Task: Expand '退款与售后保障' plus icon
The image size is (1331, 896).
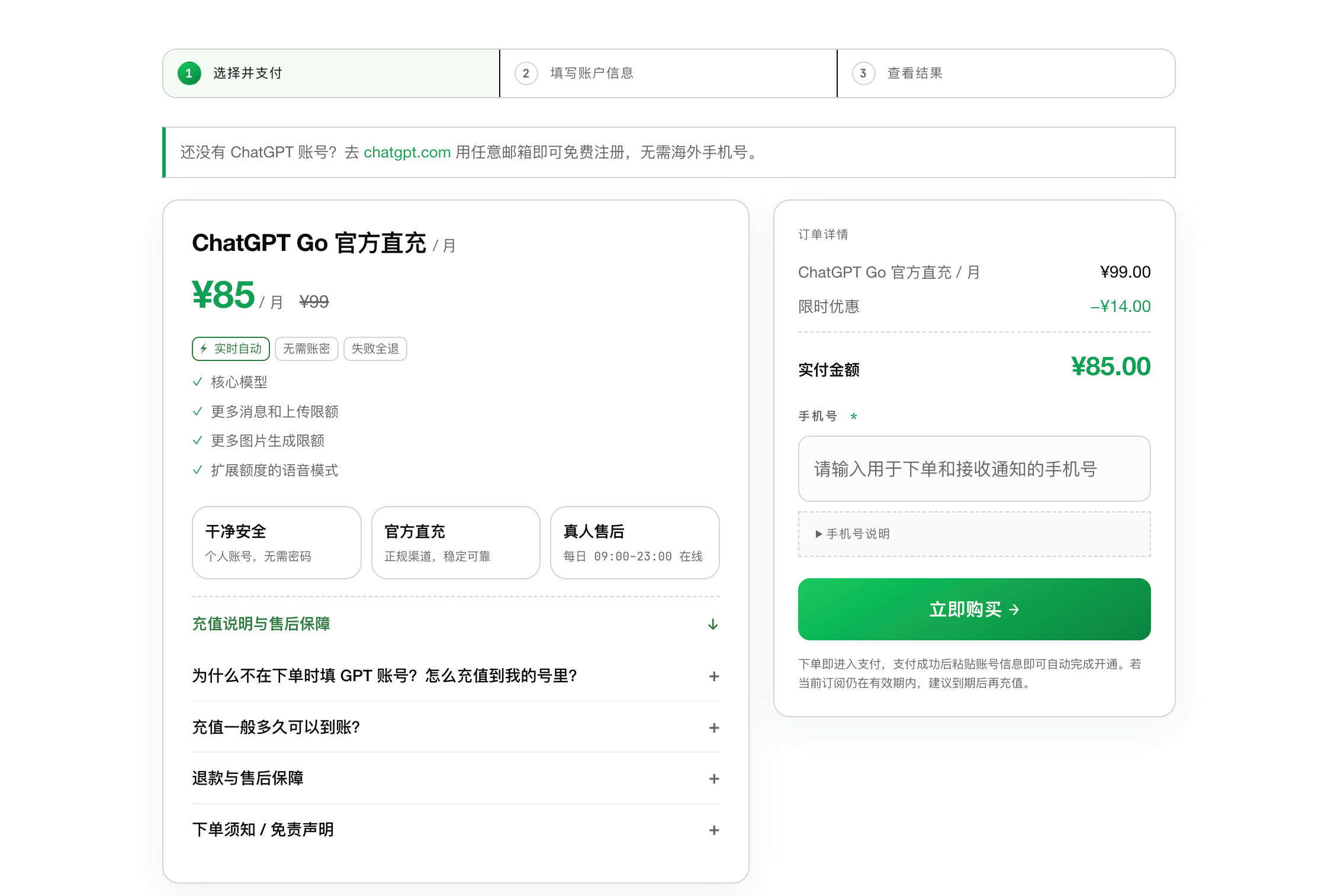Action: coord(714,779)
